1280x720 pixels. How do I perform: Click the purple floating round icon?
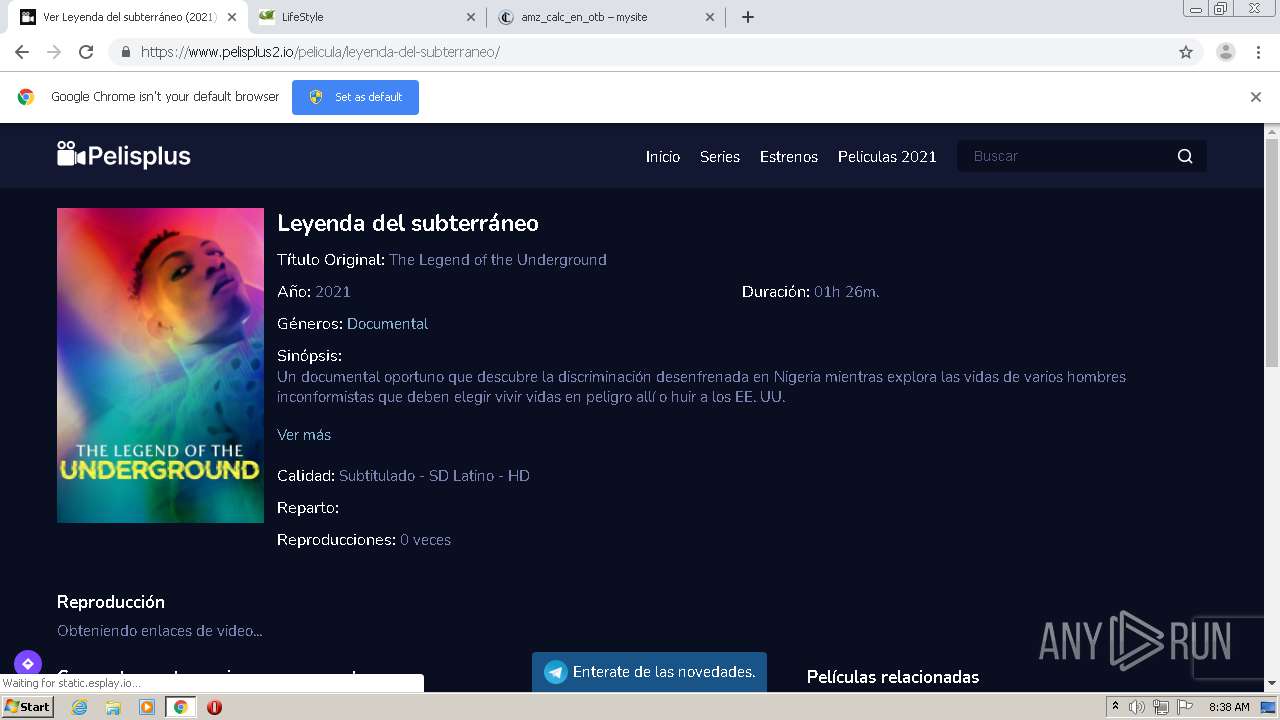[28, 663]
